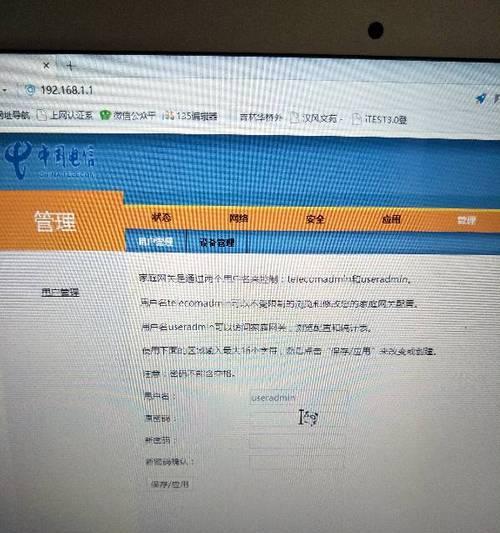Open the 管理 tab at far right
Image resolution: width=500 pixels, height=533 pixels.
466,221
